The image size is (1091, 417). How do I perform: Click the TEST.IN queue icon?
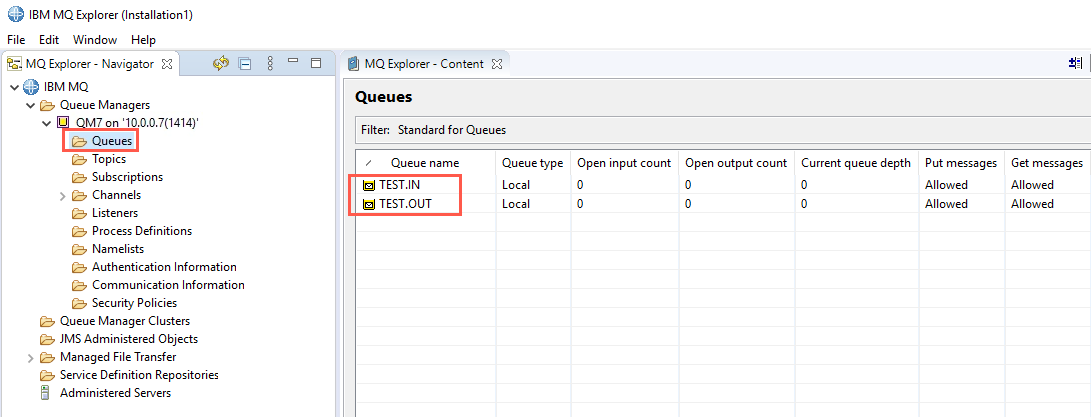(369, 186)
